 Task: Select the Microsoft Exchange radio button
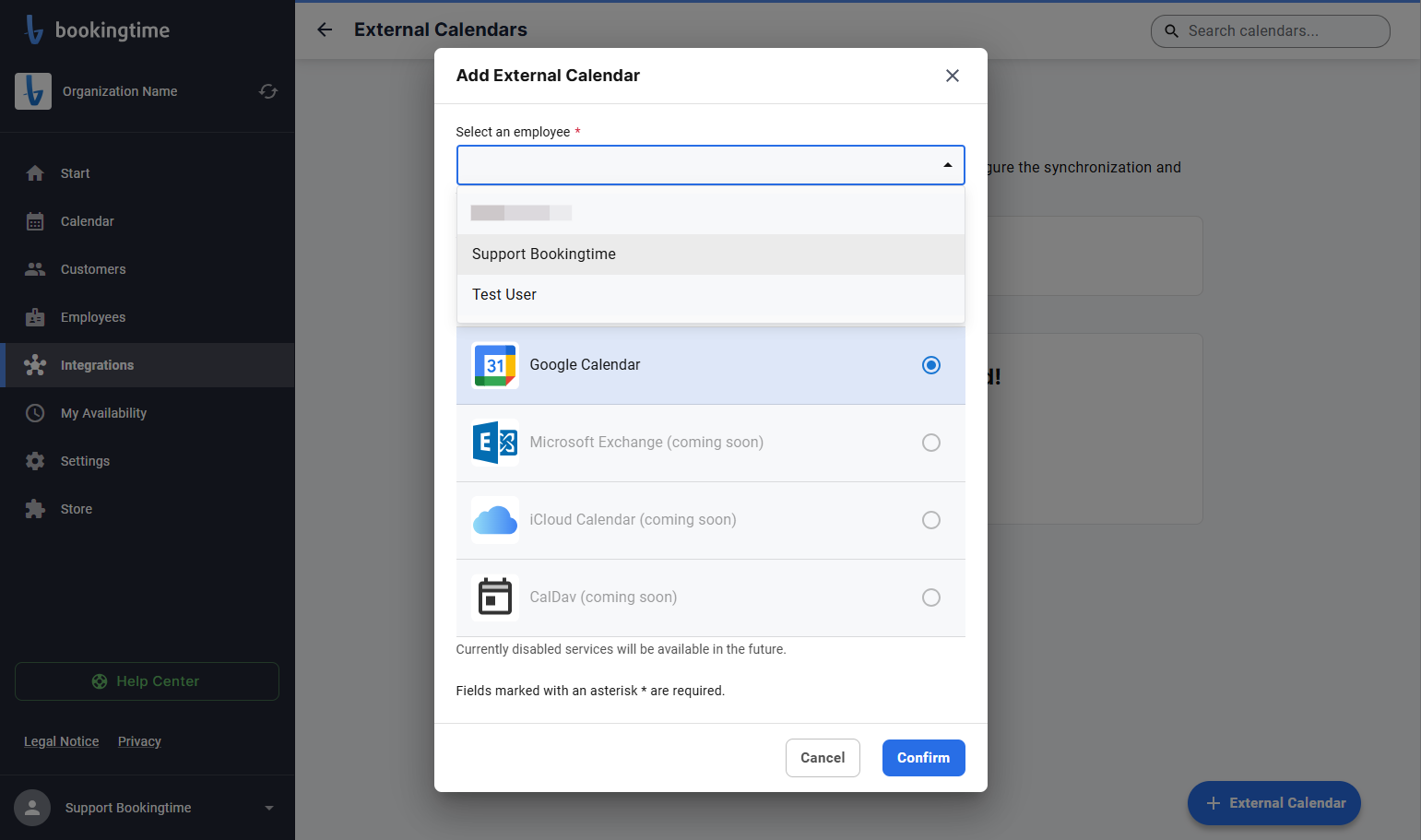pos(931,443)
